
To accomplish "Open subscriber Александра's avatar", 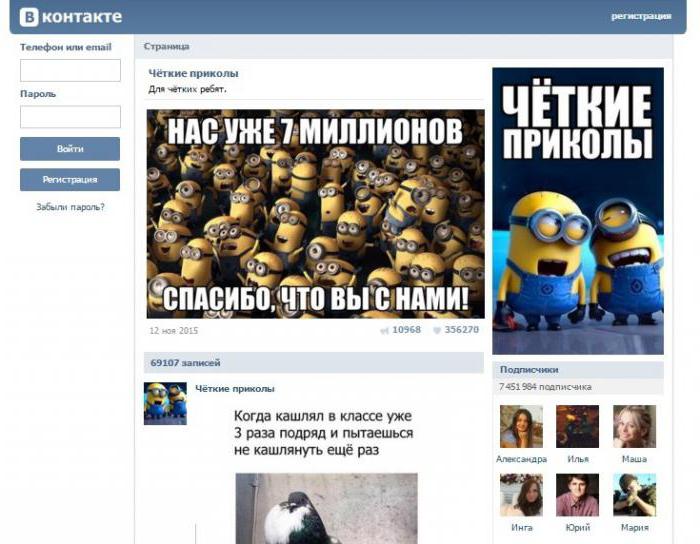I will tap(521, 427).
